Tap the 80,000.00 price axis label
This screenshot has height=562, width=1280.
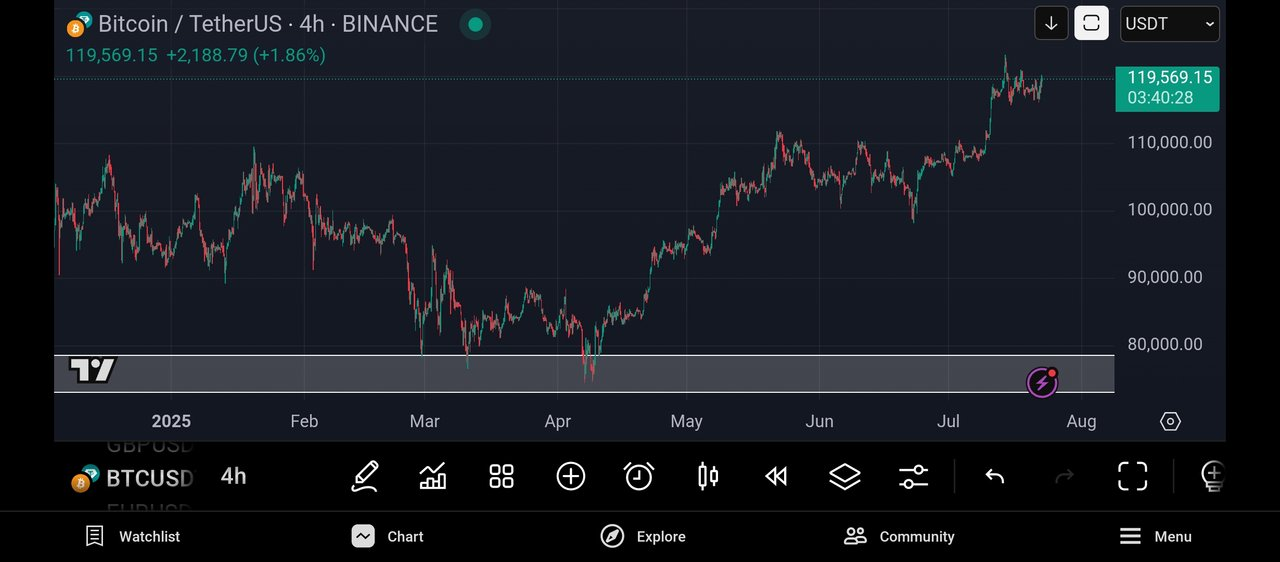coord(1165,344)
